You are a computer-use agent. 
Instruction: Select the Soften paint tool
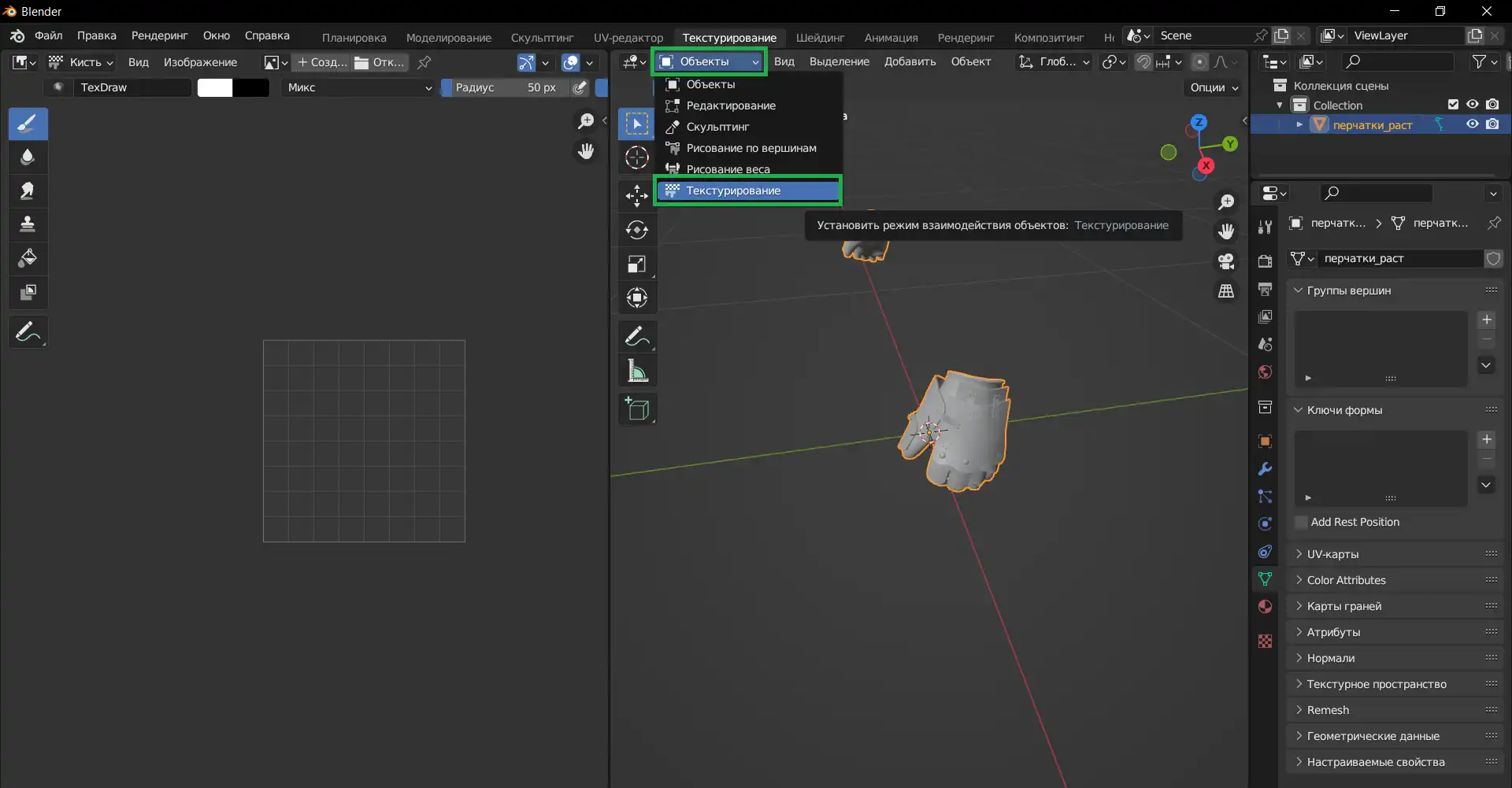28,157
